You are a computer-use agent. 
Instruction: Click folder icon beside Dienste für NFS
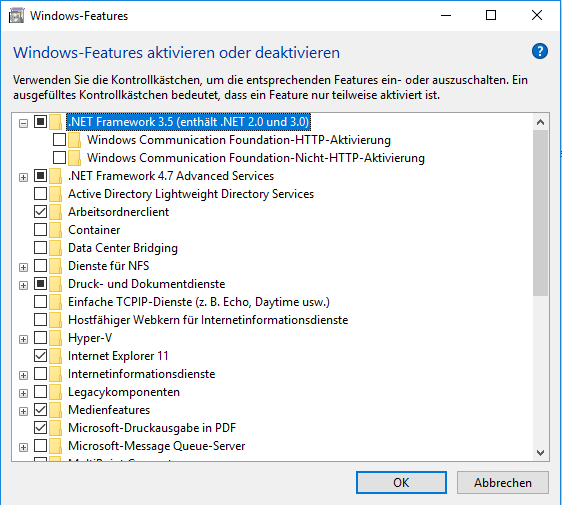point(56,266)
